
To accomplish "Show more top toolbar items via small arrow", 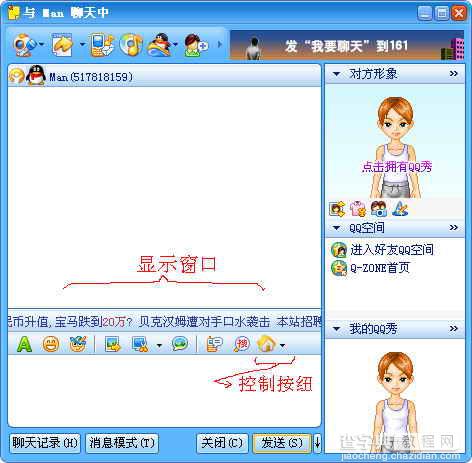I will tap(220, 44).
